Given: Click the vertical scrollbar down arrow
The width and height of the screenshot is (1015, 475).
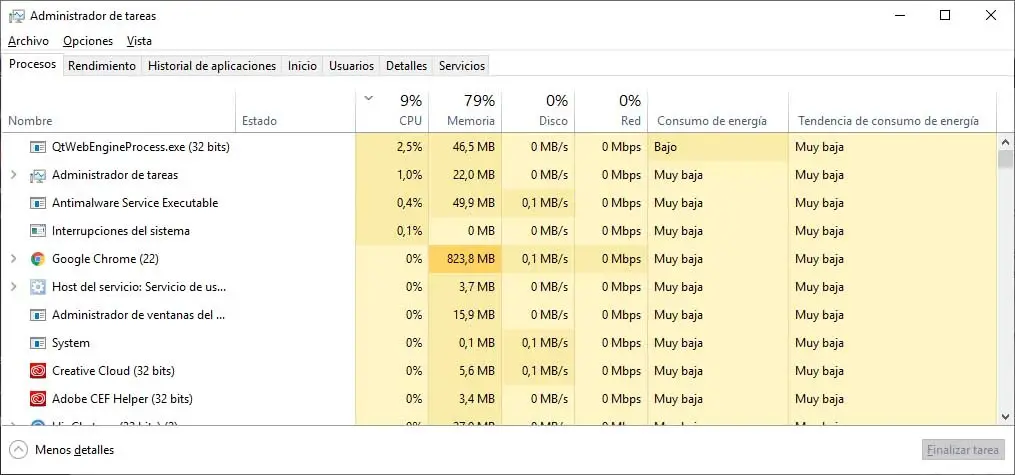Looking at the screenshot, I should [x=1005, y=415].
